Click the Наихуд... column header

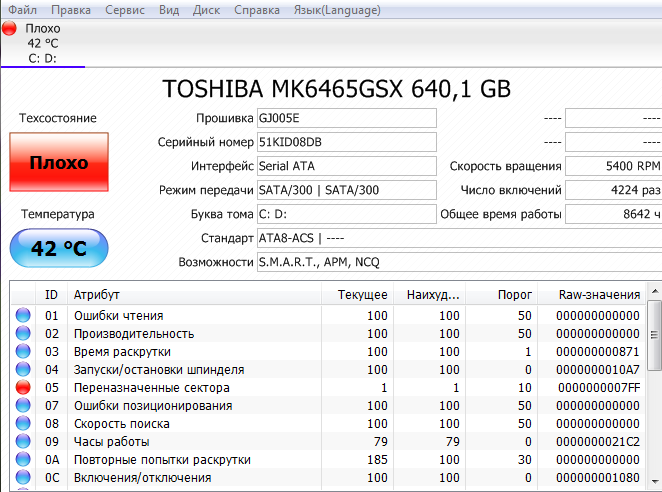pyautogui.click(x=429, y=294)
